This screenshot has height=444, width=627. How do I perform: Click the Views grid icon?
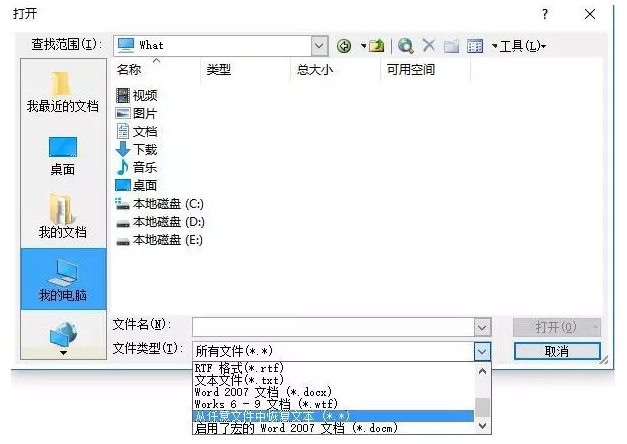(475, 46)
